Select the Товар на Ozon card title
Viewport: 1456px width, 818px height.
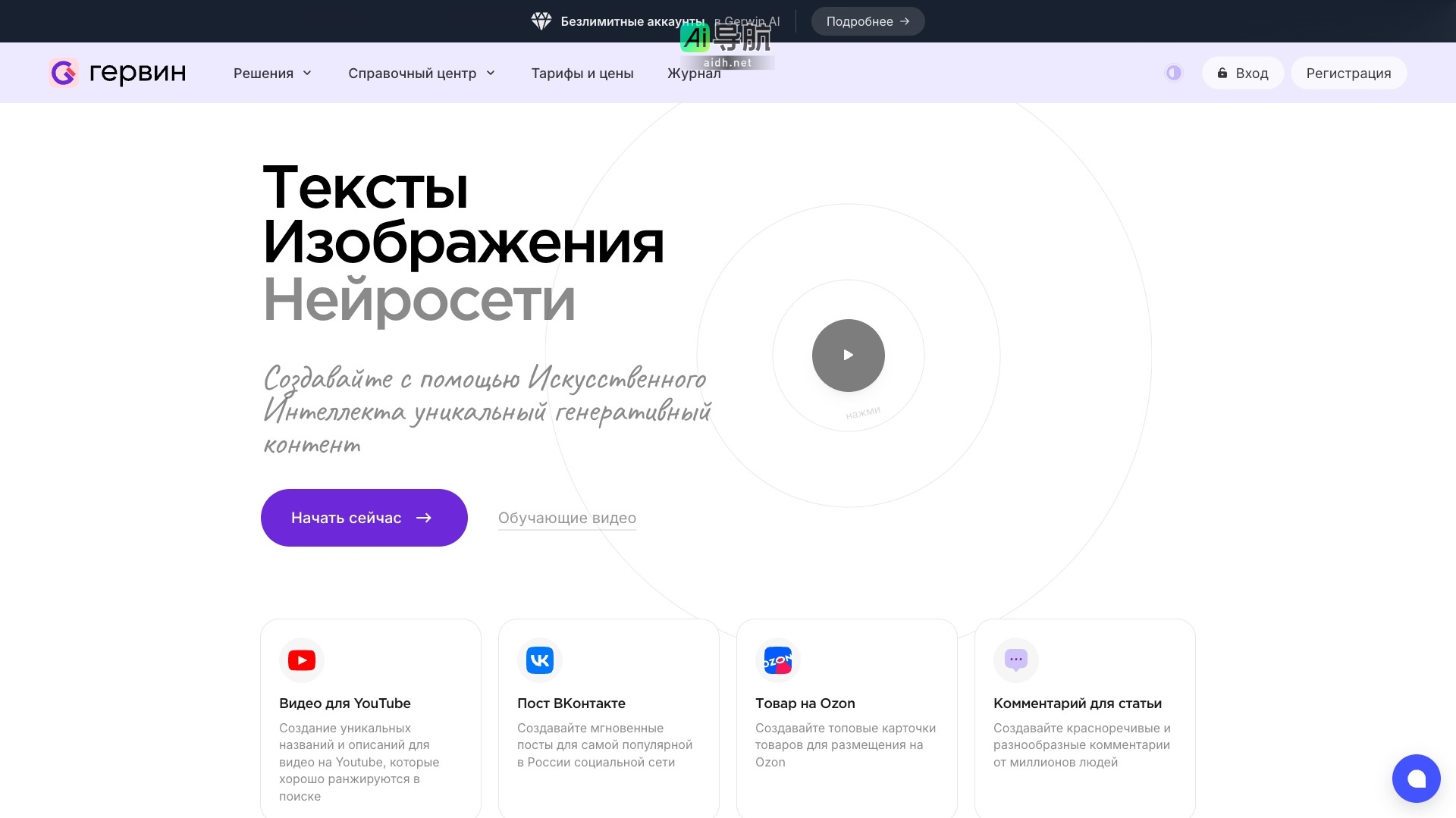805,704
